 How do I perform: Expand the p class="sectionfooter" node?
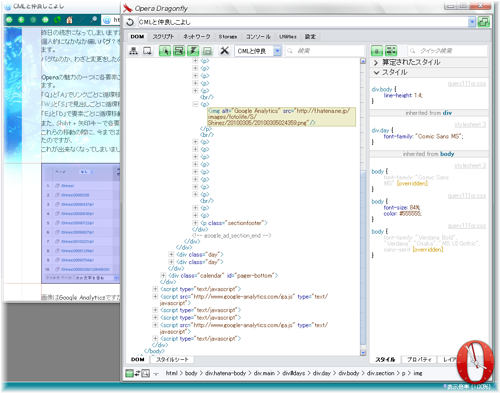(195, 223)
